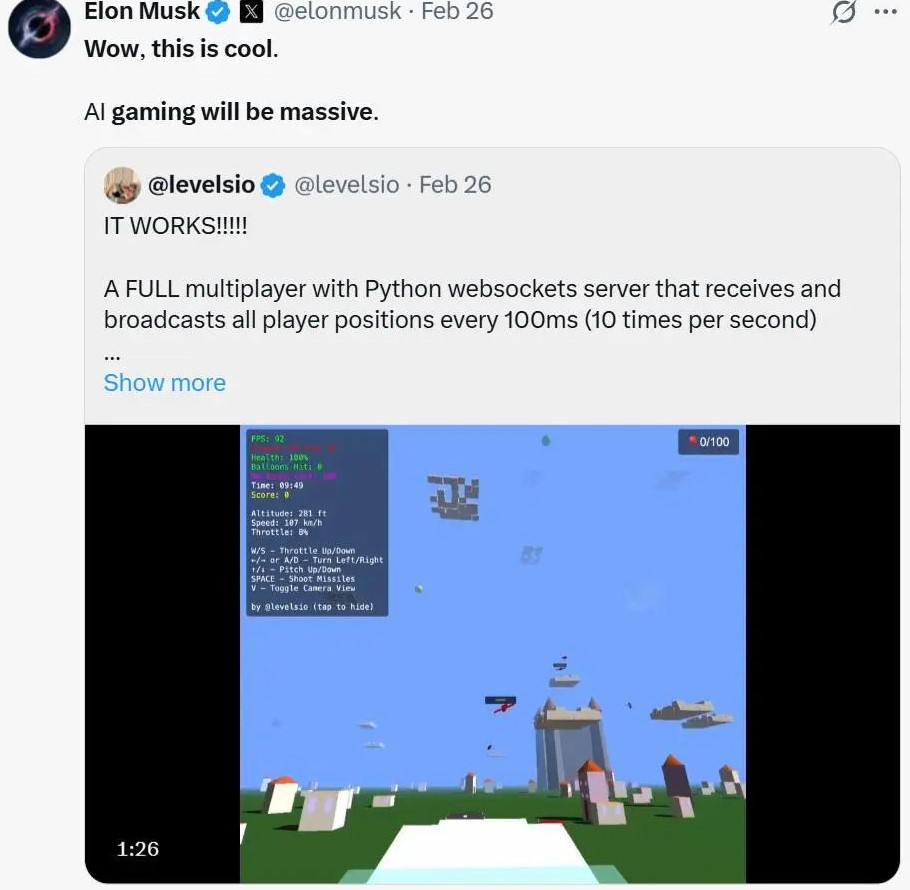This screenshot has height=890, width=910.
Task: Click the red plane in the game video
Action: tap(503, 707)
